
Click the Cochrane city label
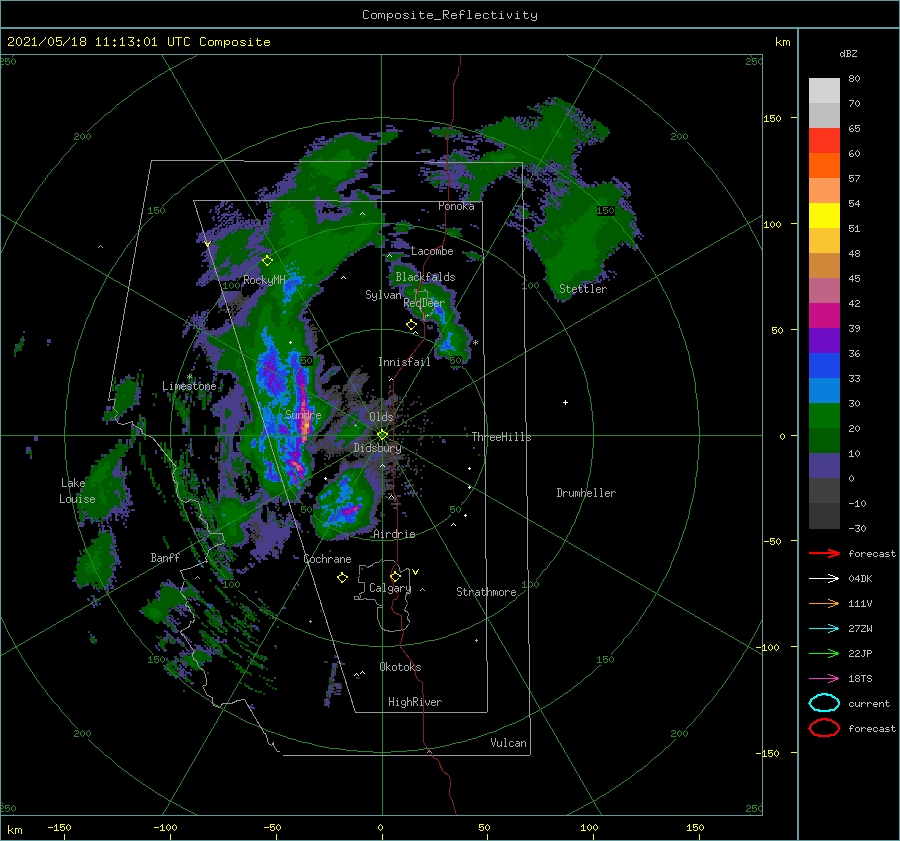point(327,559)
